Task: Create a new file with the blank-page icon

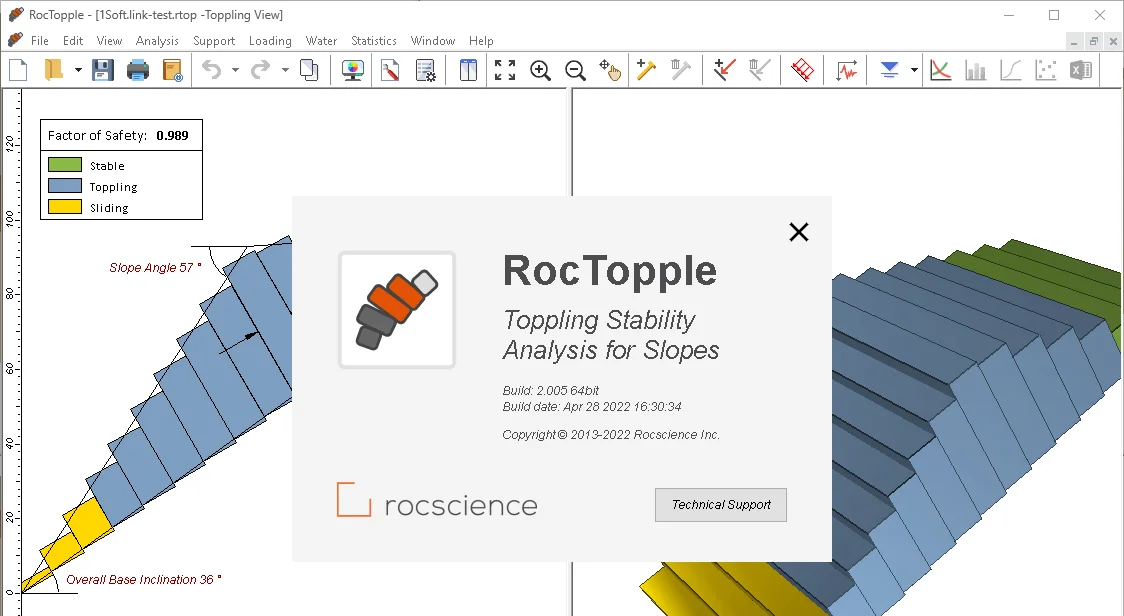Action: [x=18, y=70]
